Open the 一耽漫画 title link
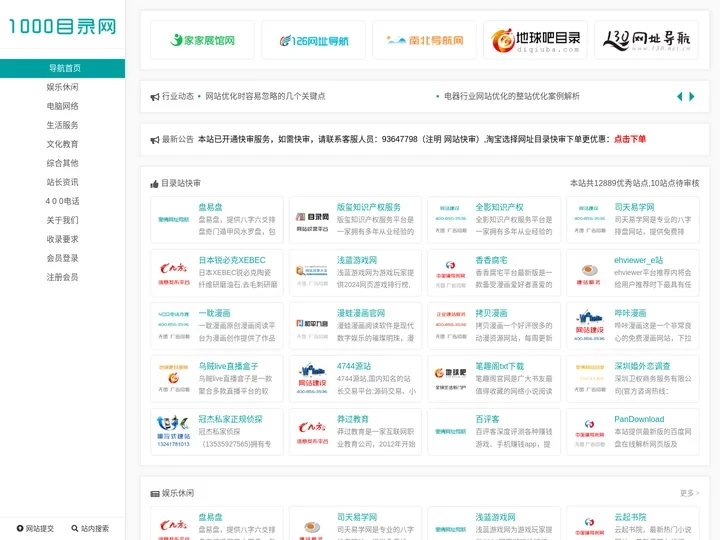The image size is (720, 540). point(214,313)
